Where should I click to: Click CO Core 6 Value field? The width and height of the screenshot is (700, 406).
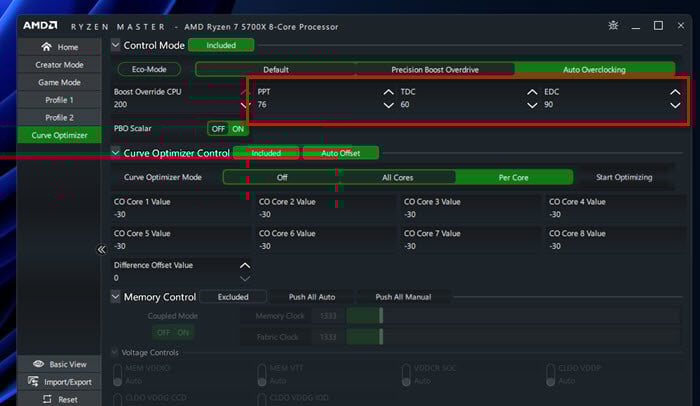[x=326, y=240]
